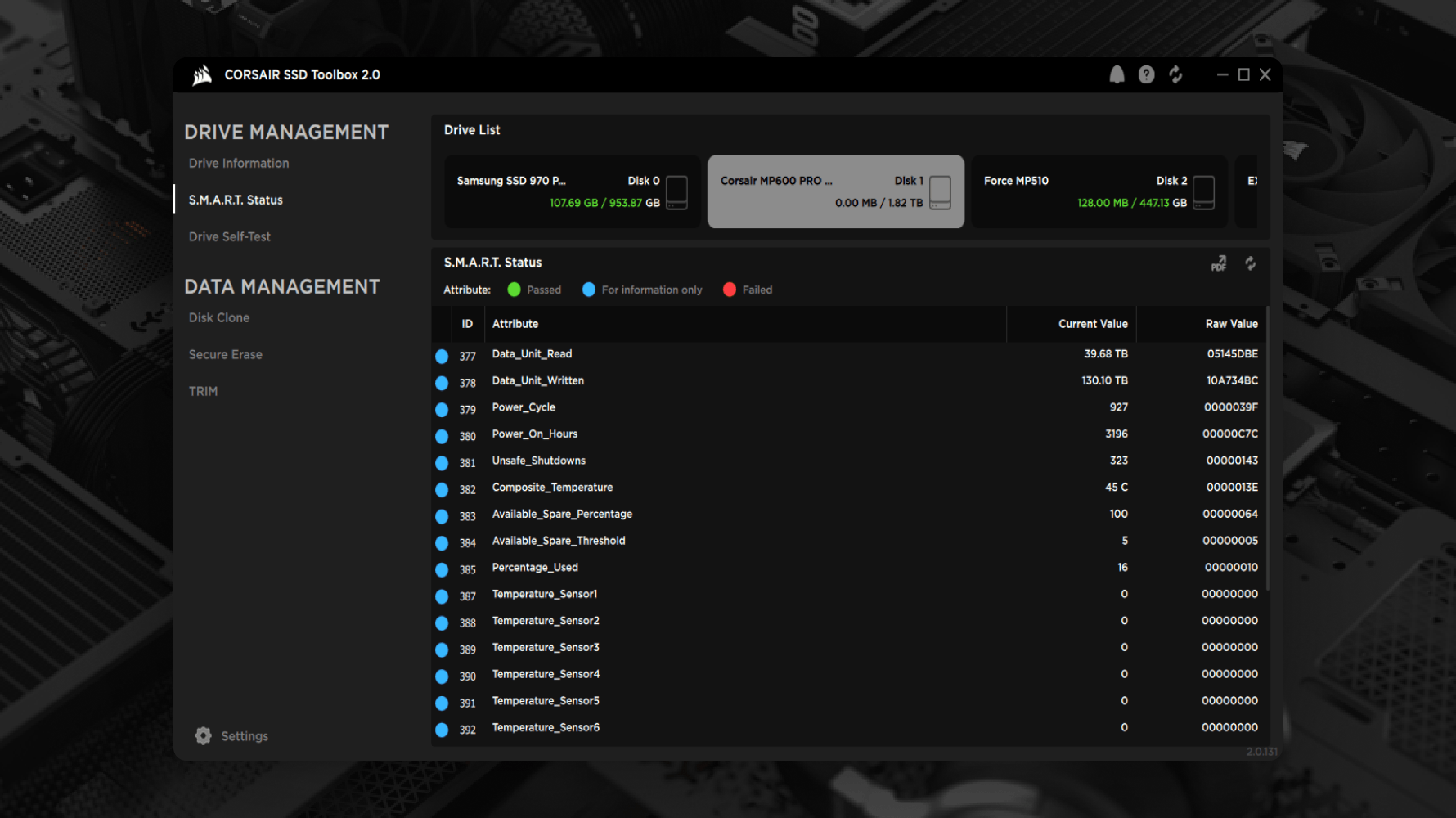Image resolution: width=1456 pixels, height=818 pixels.
Task: Click raw value 00000C7C
Action: [1230, 434]
